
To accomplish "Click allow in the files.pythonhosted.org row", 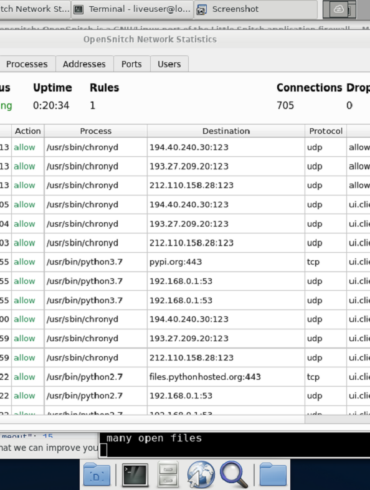I will (24, 377).
